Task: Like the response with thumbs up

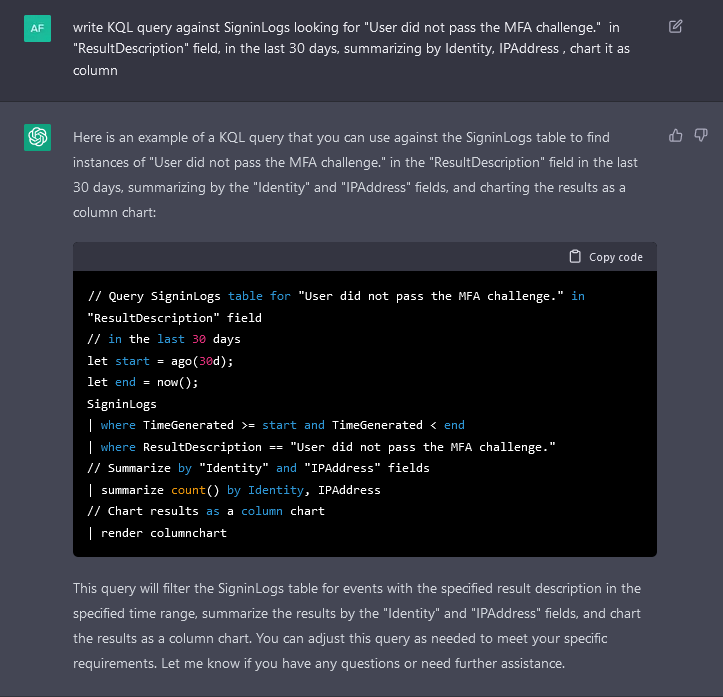Action: tap(676, 135)
